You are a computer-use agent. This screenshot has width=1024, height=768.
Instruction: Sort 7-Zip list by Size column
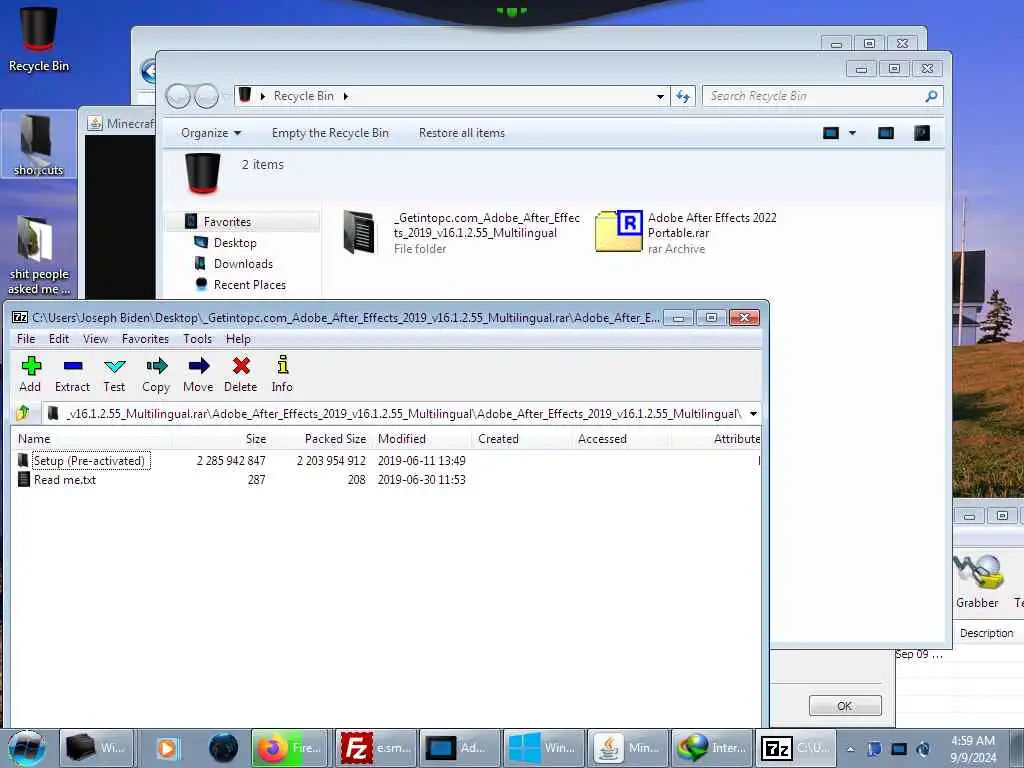[x=222, y=439]
